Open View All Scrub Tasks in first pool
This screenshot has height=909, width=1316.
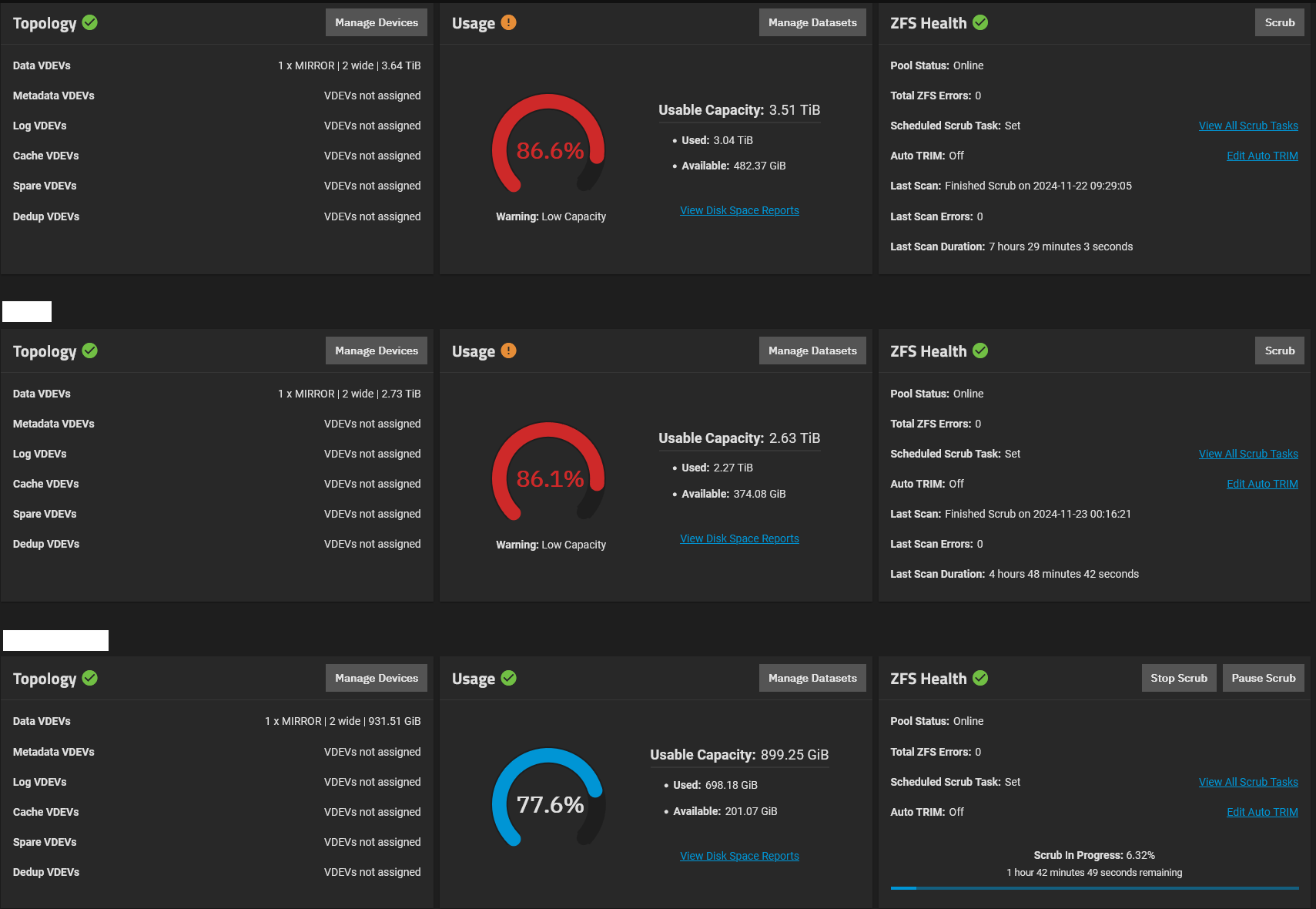coord(1248,126)
